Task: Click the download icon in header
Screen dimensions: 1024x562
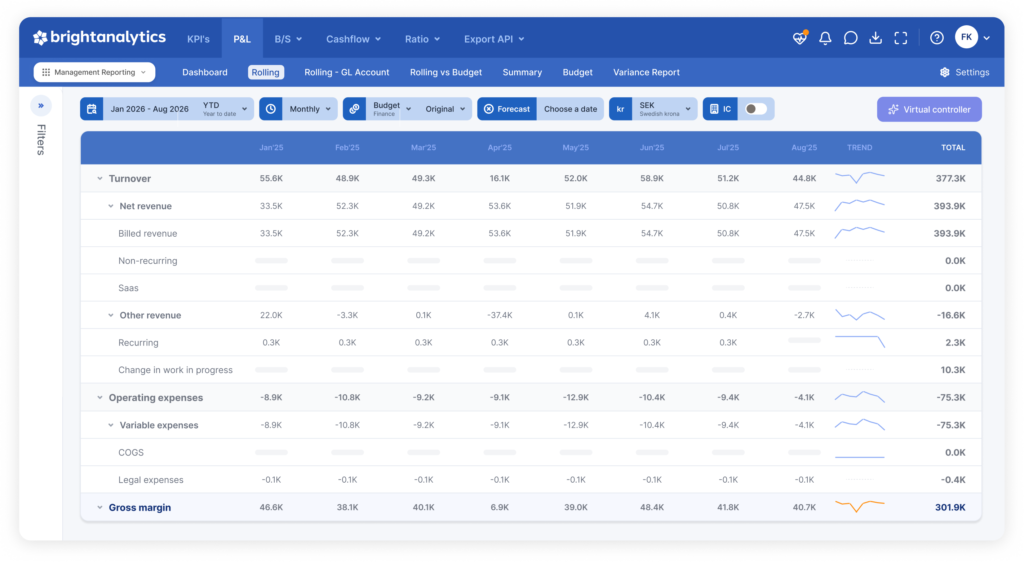Action: (875, 39)
